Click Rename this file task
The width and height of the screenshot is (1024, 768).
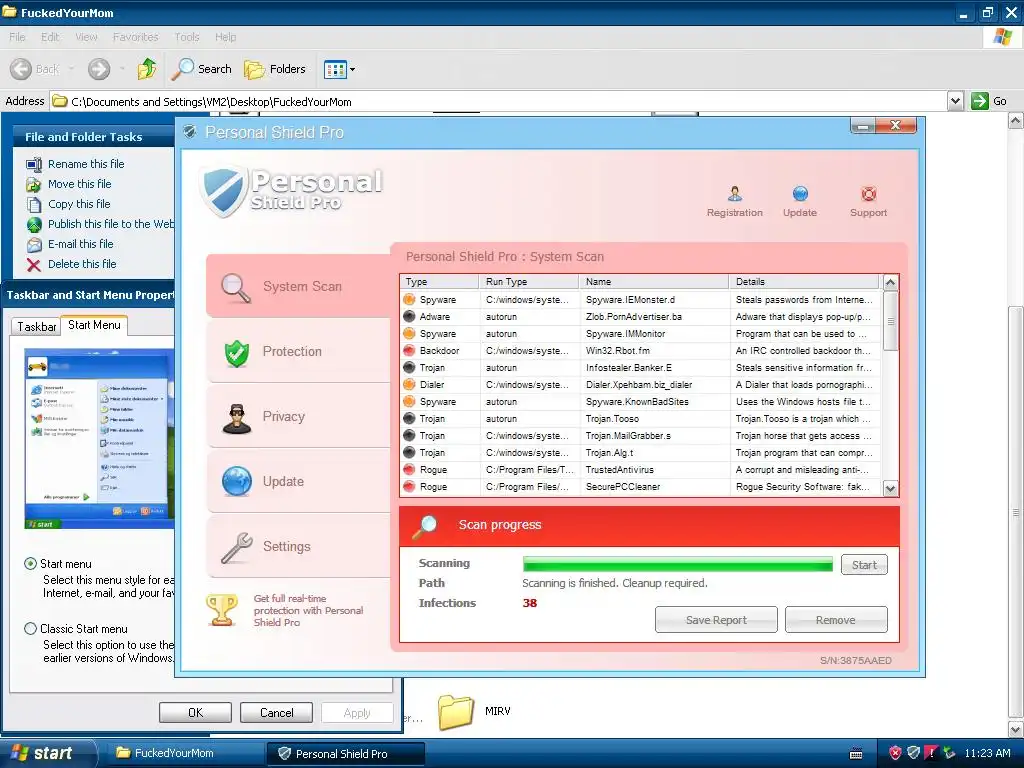[x=86, y=164]
